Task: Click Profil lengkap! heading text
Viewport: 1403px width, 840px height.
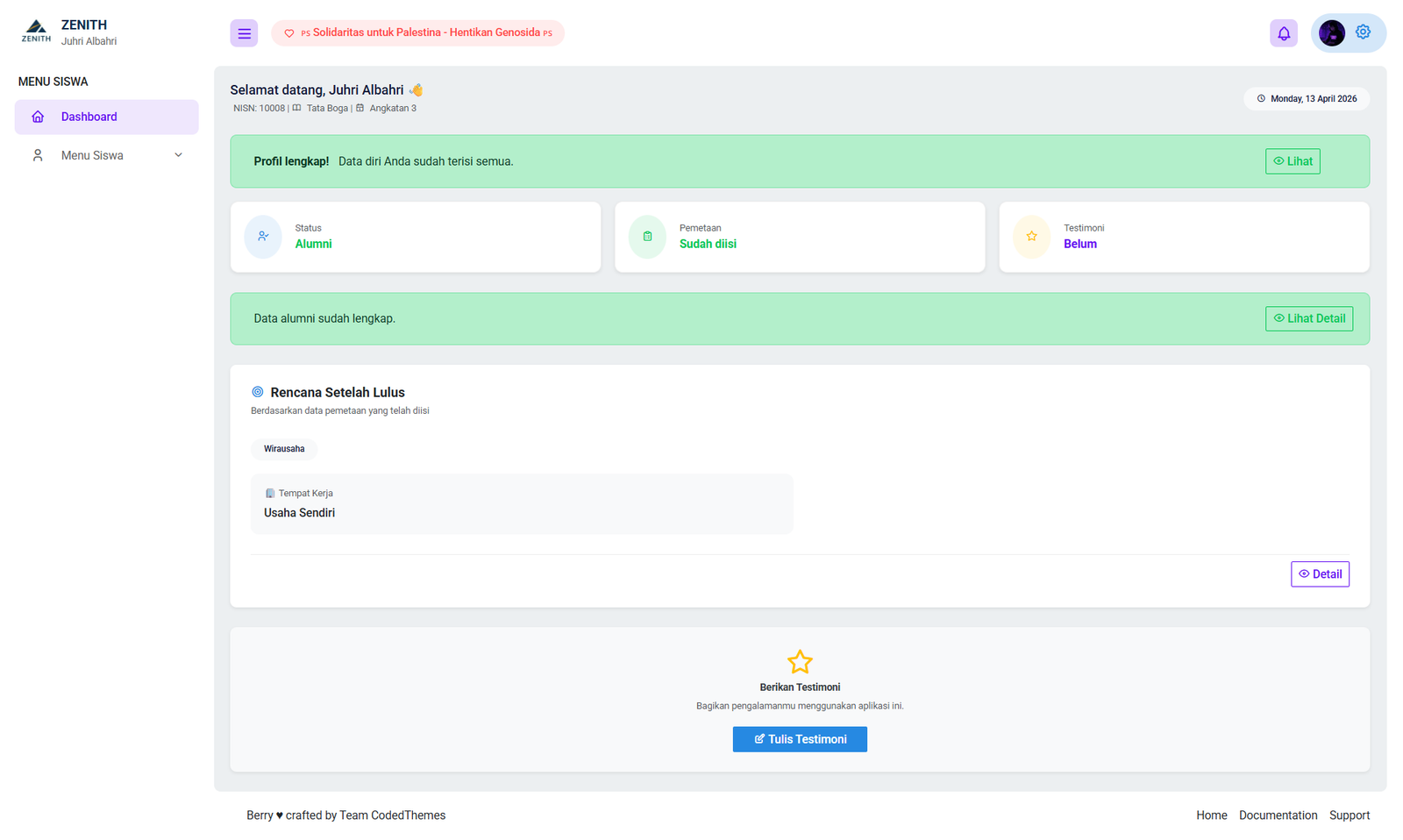Action: click(291, 161)
